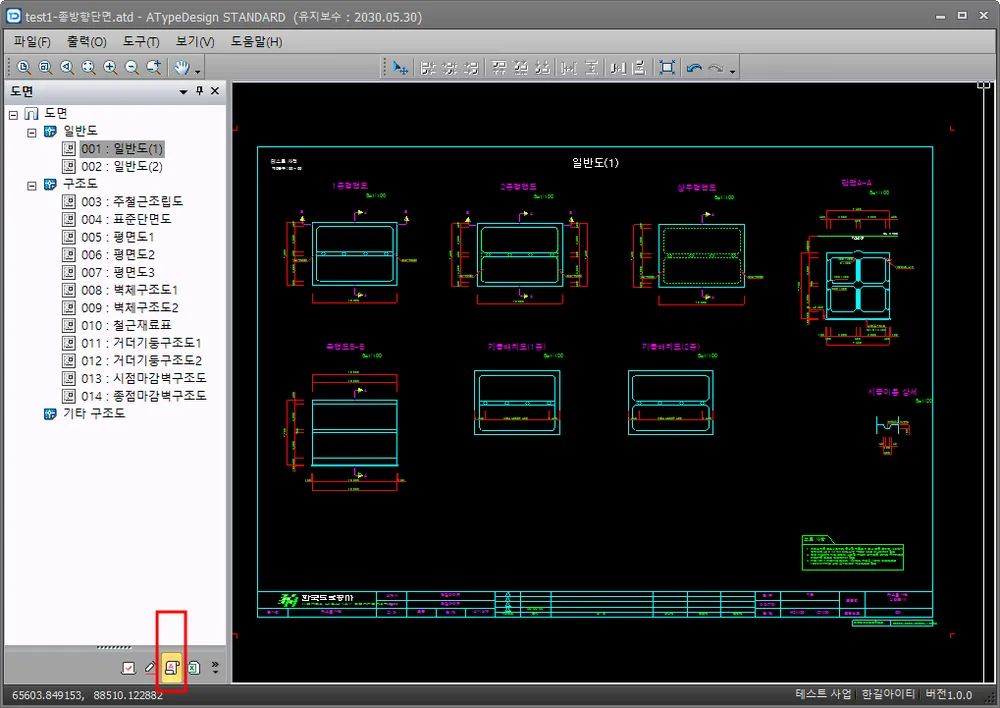Select the 기타 구조도 tree group
This screenshot has width=1000, height=708.
click(x=94, y=413)
